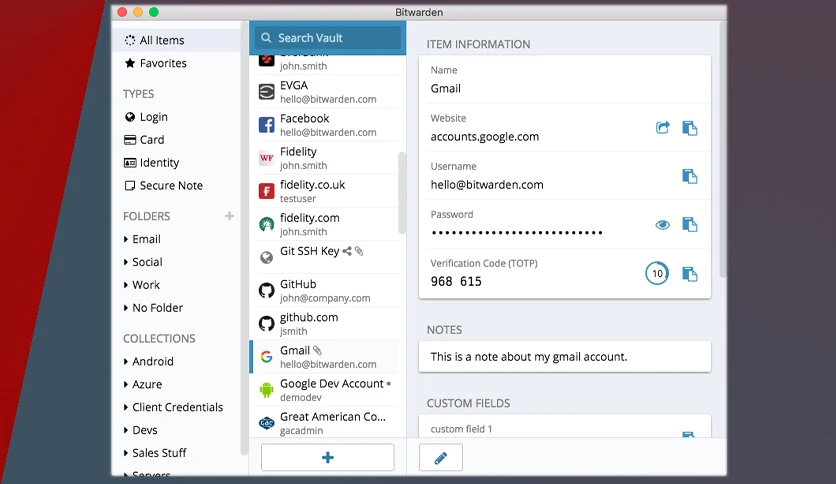Image resolution: width=836 pixels, height=484 pixels.
Task: Open the Great American Co... entry
Action: tap(327, 423)
